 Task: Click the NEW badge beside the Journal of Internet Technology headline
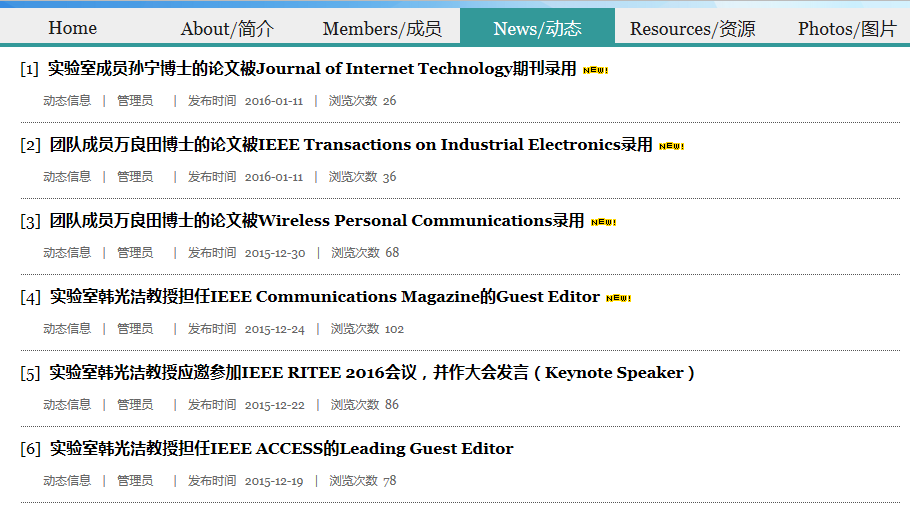click(x=596, y=70)
